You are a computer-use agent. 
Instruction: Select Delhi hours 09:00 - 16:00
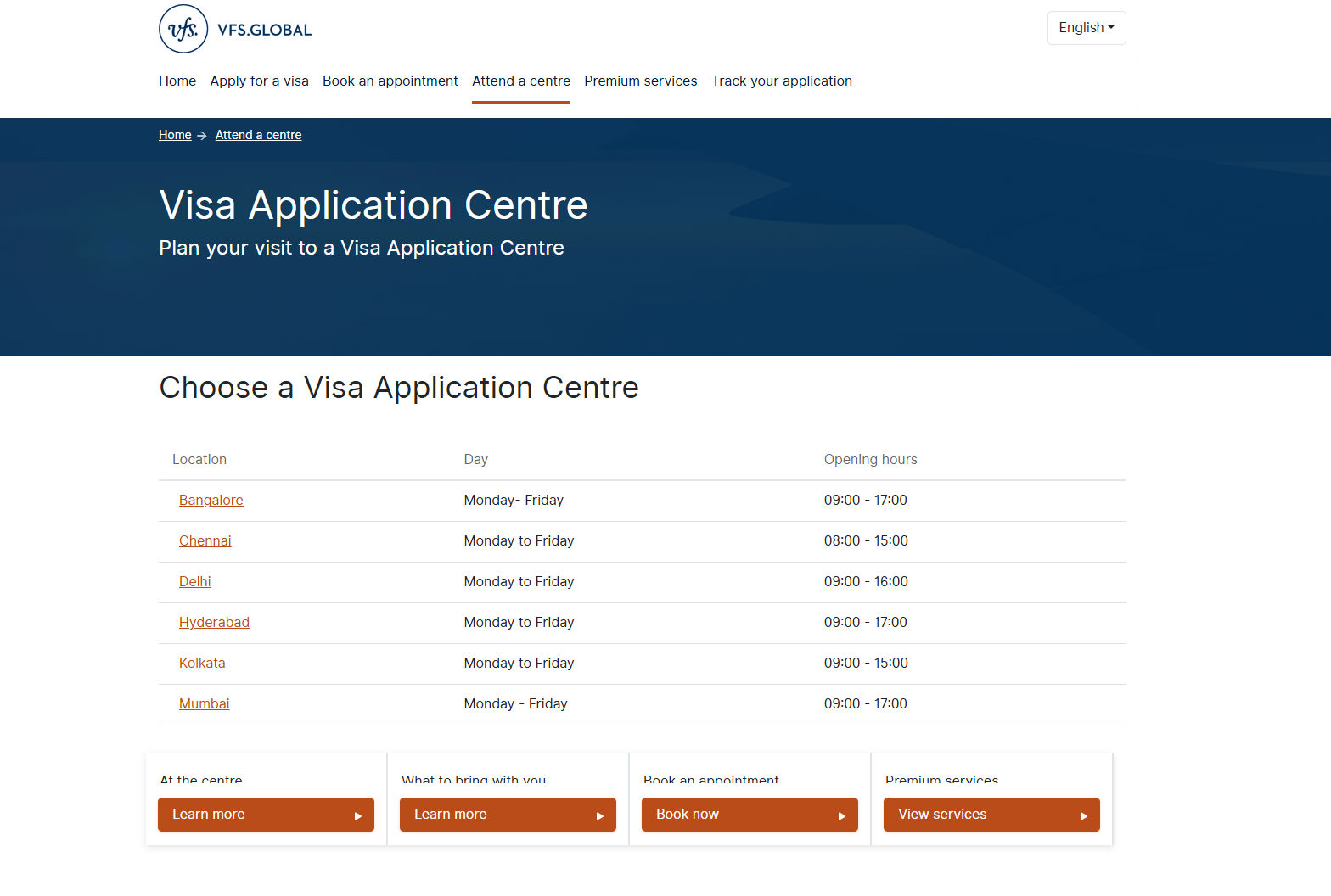[x=866, y=582]
